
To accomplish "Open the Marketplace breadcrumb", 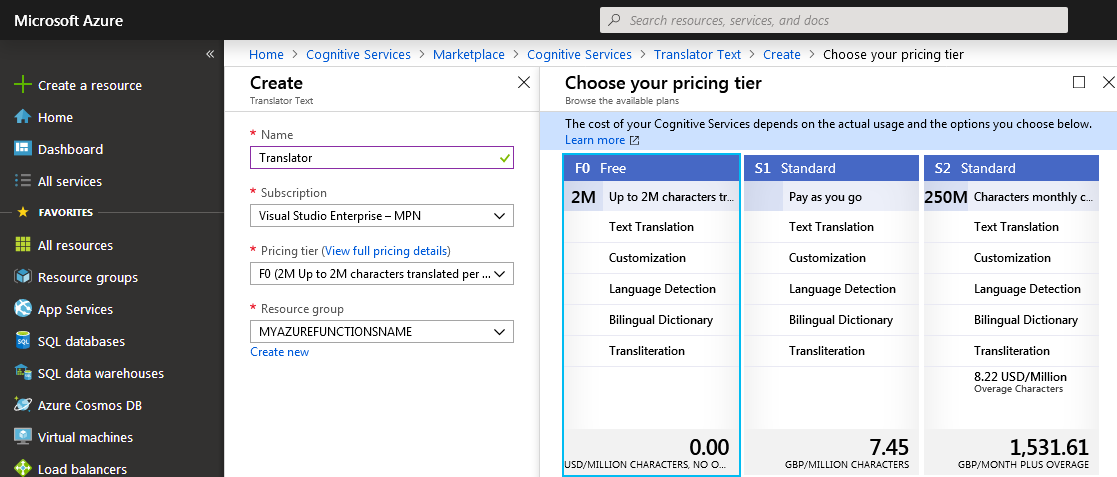I will coord(469,54).
